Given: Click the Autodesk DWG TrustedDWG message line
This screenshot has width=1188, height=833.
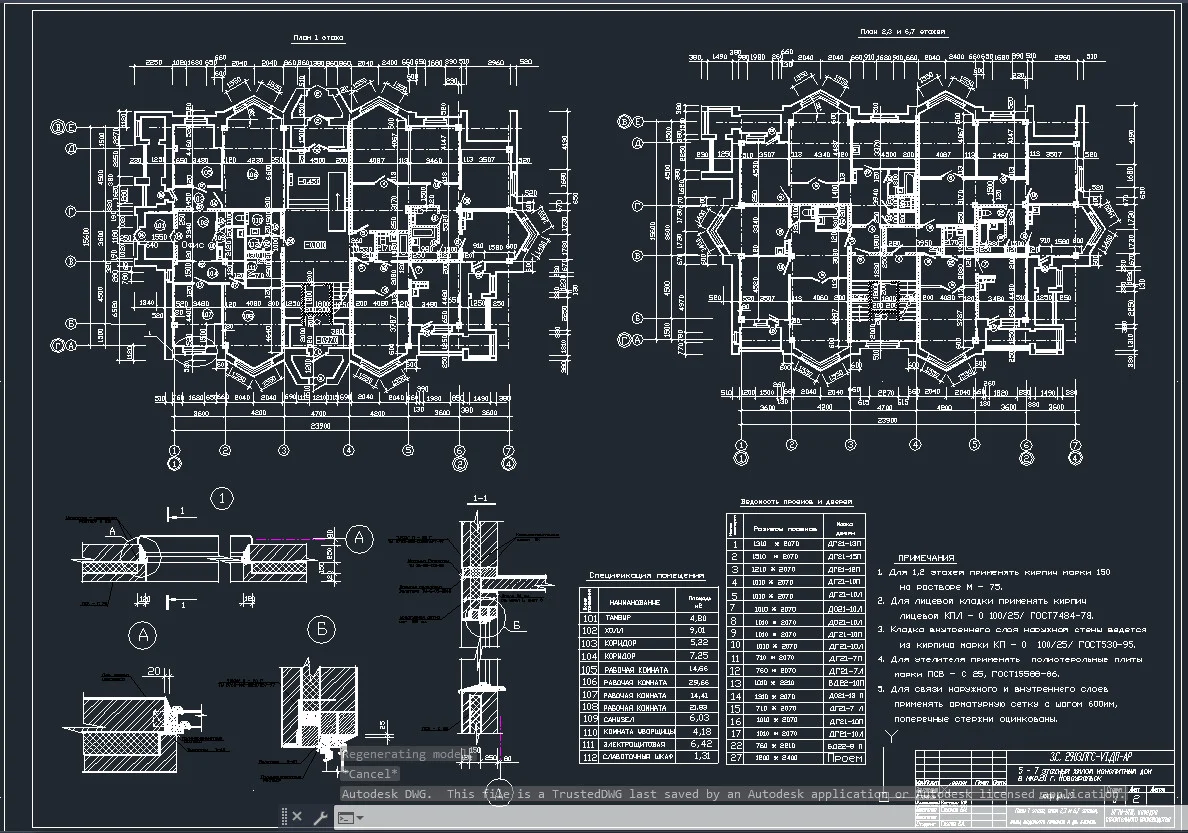Looking at the screenshot, I should pos(730,794).
